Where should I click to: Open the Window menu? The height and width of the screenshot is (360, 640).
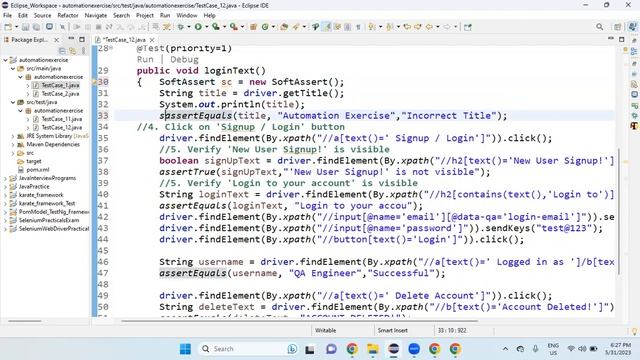click(187, 16)
